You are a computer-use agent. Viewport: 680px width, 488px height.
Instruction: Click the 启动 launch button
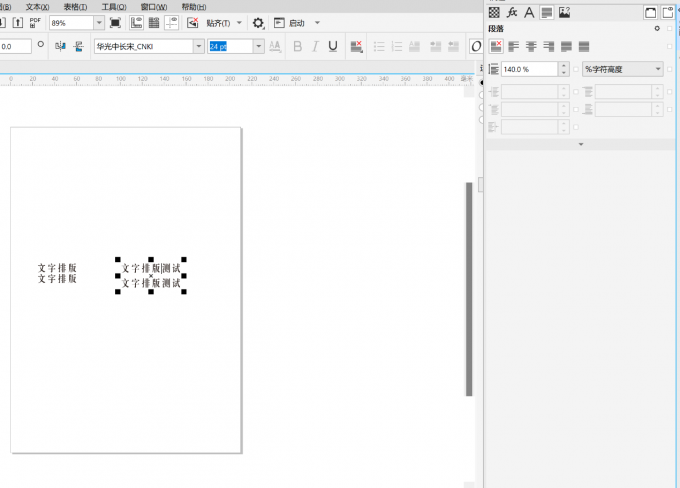tap(296, 23)
